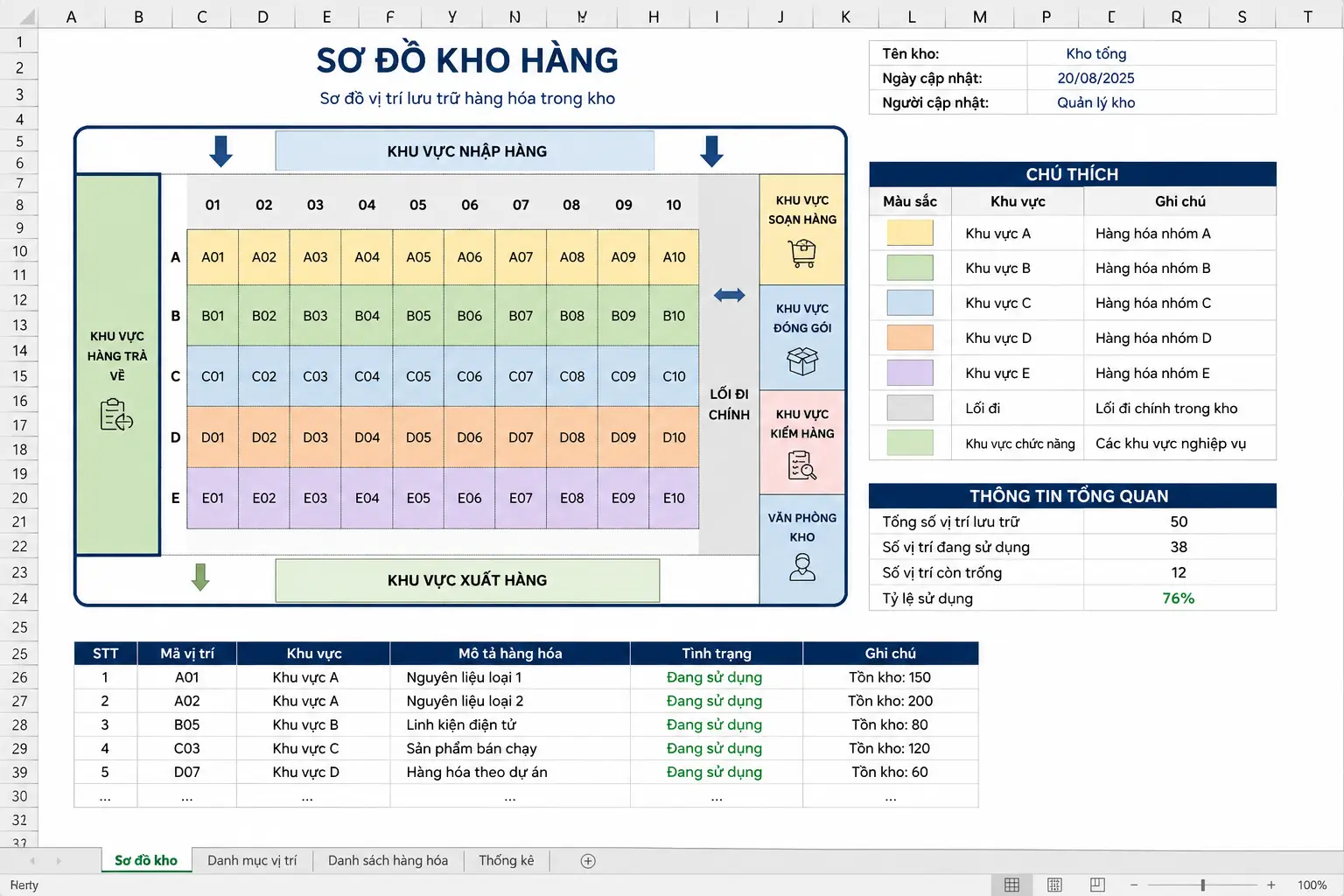Click the Tồn kho: 60 cell
Screen dimensions: 1344x896
click(890, 772)
